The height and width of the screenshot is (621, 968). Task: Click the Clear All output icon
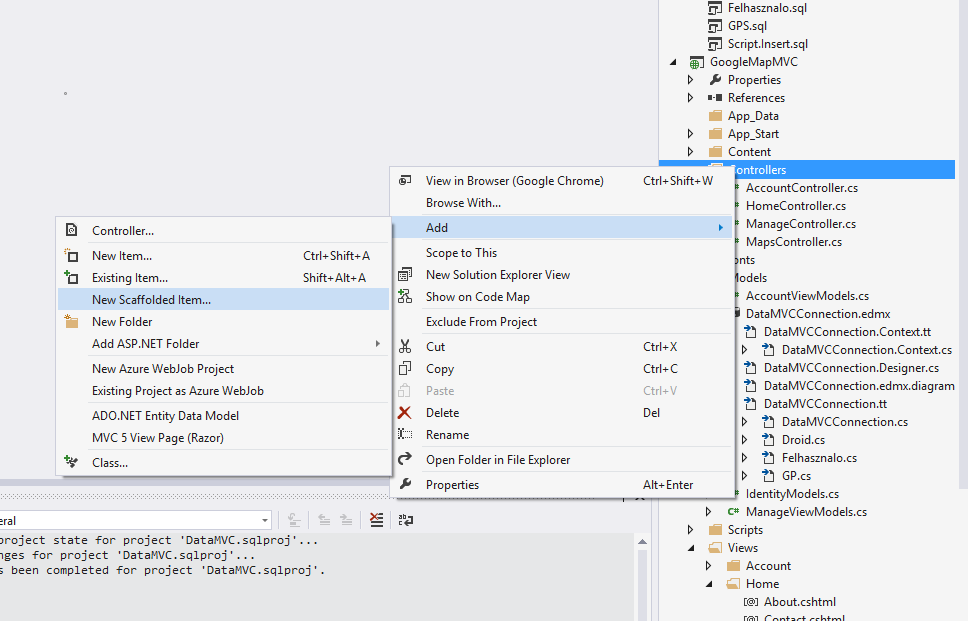click(376, 520)
